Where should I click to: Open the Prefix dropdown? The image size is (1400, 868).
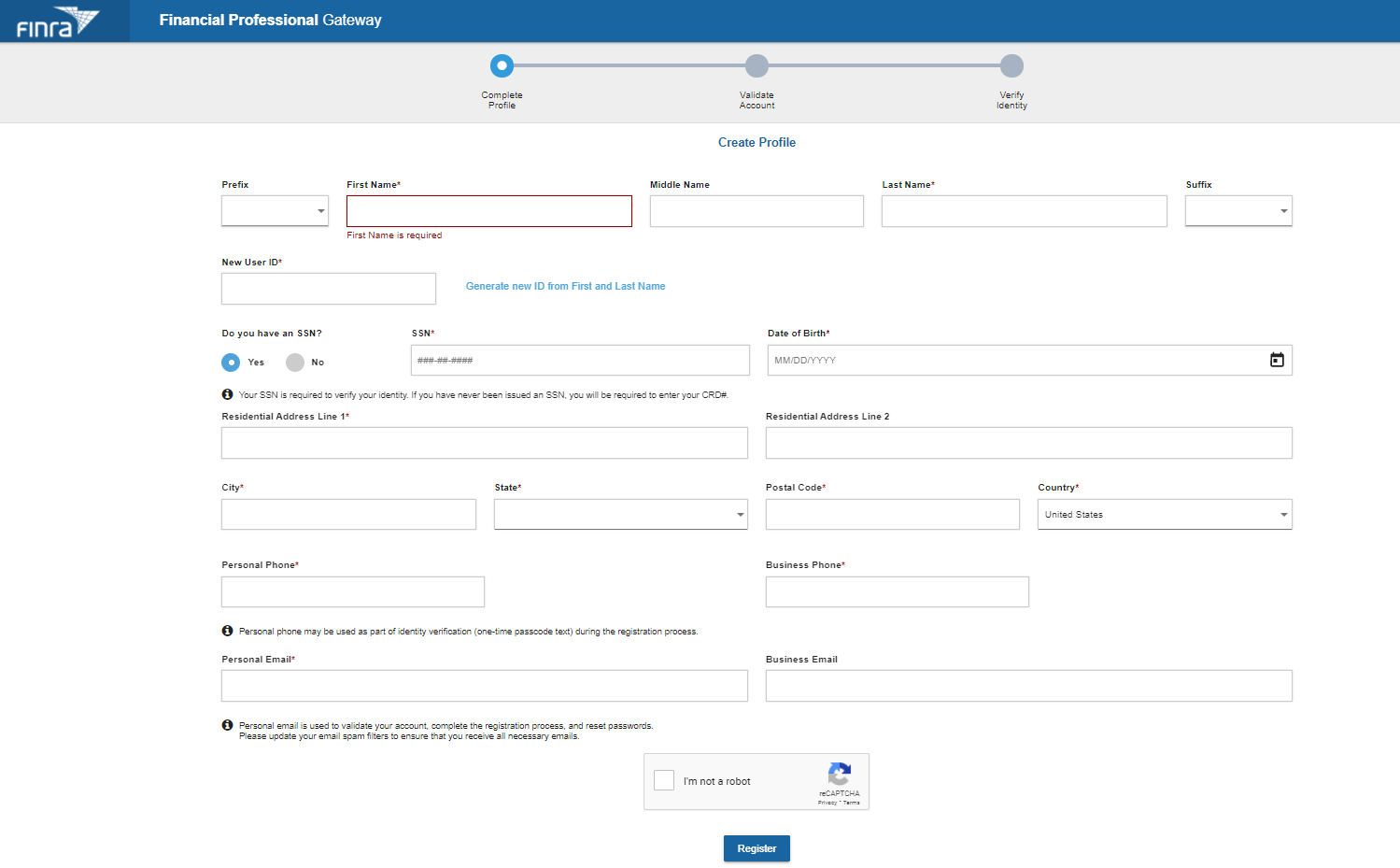pyautogui.click(x=275, y=211)
